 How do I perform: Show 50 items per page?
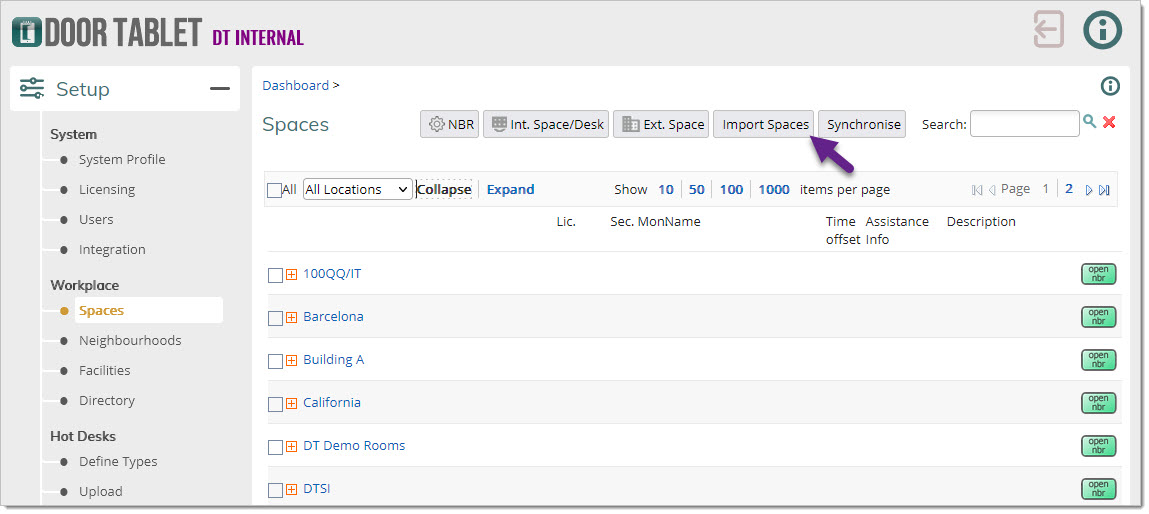pyautogui.click(x=696, y=189)
